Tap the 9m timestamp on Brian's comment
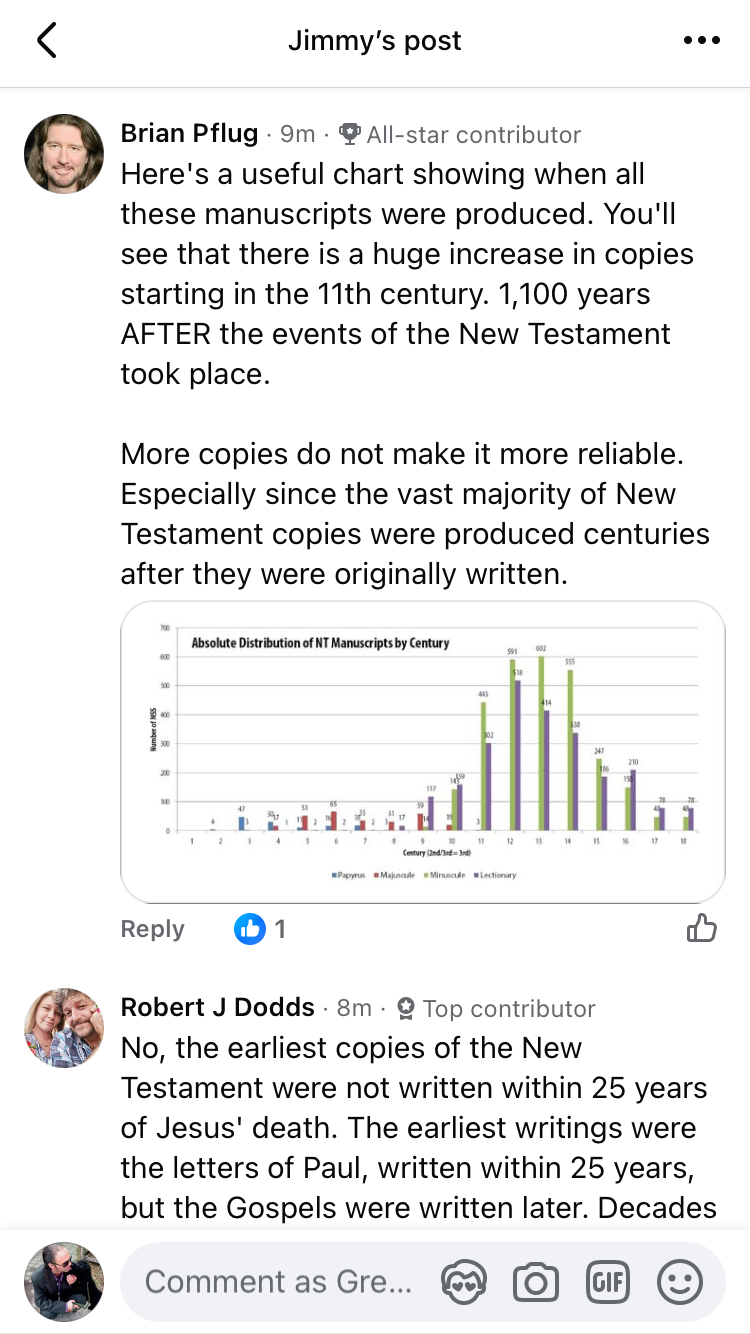This screenshot has width=750, height=1334. (297, 134)
